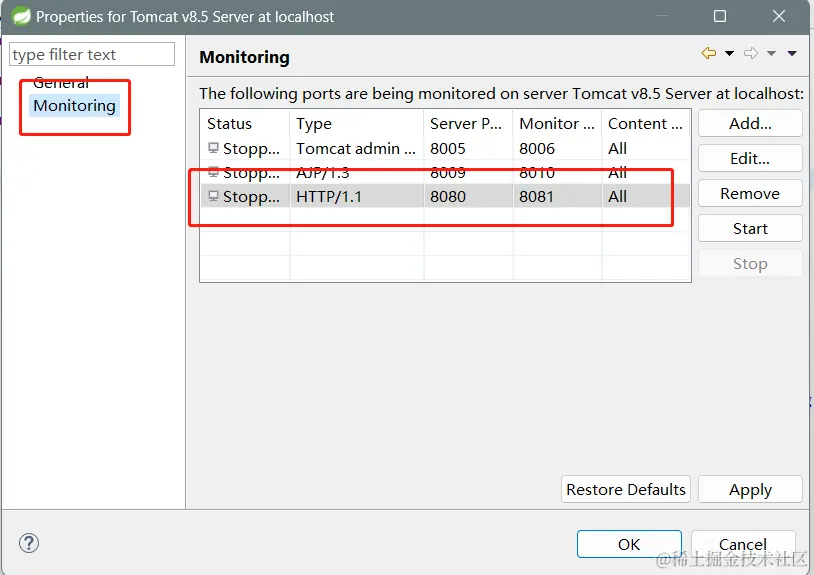Screen dimensions: 814x575
Task: Click the Cancel button
Action: tap(743, 544)
